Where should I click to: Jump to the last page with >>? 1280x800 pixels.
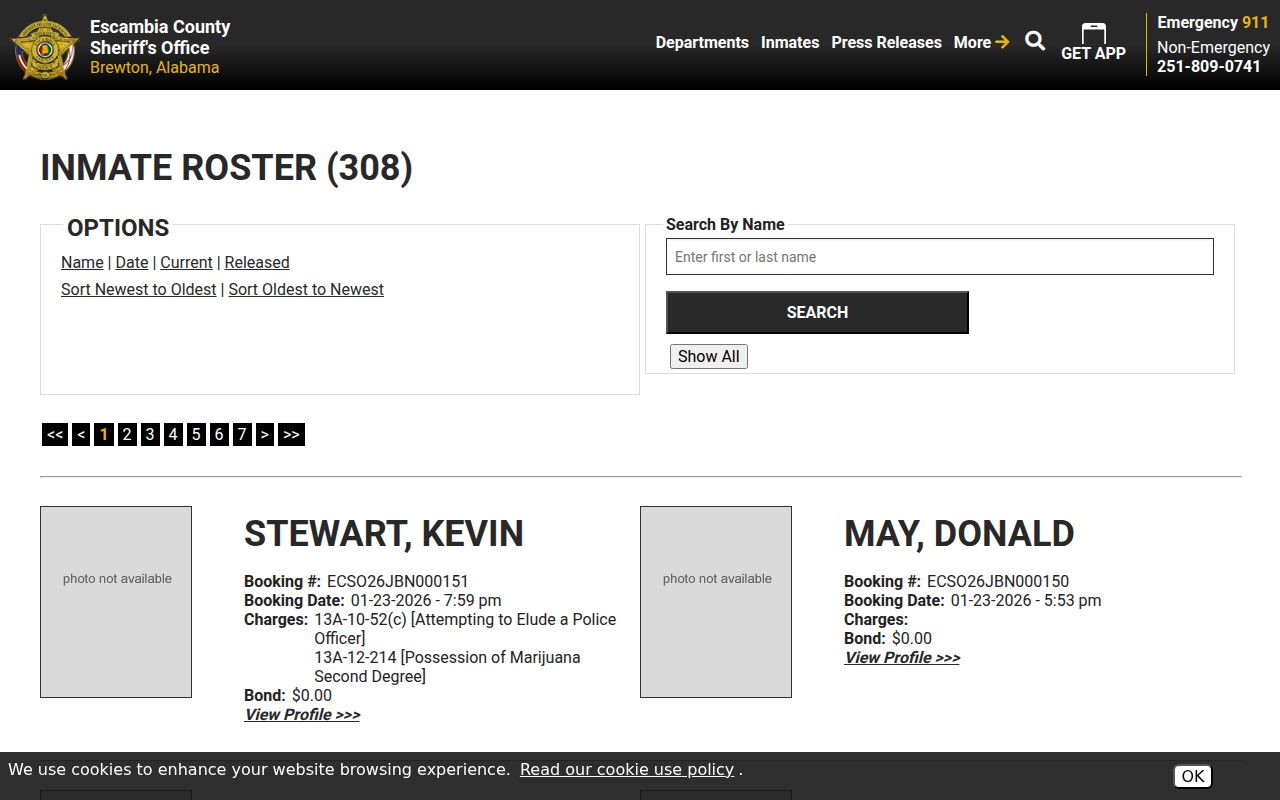pos(291,434)
